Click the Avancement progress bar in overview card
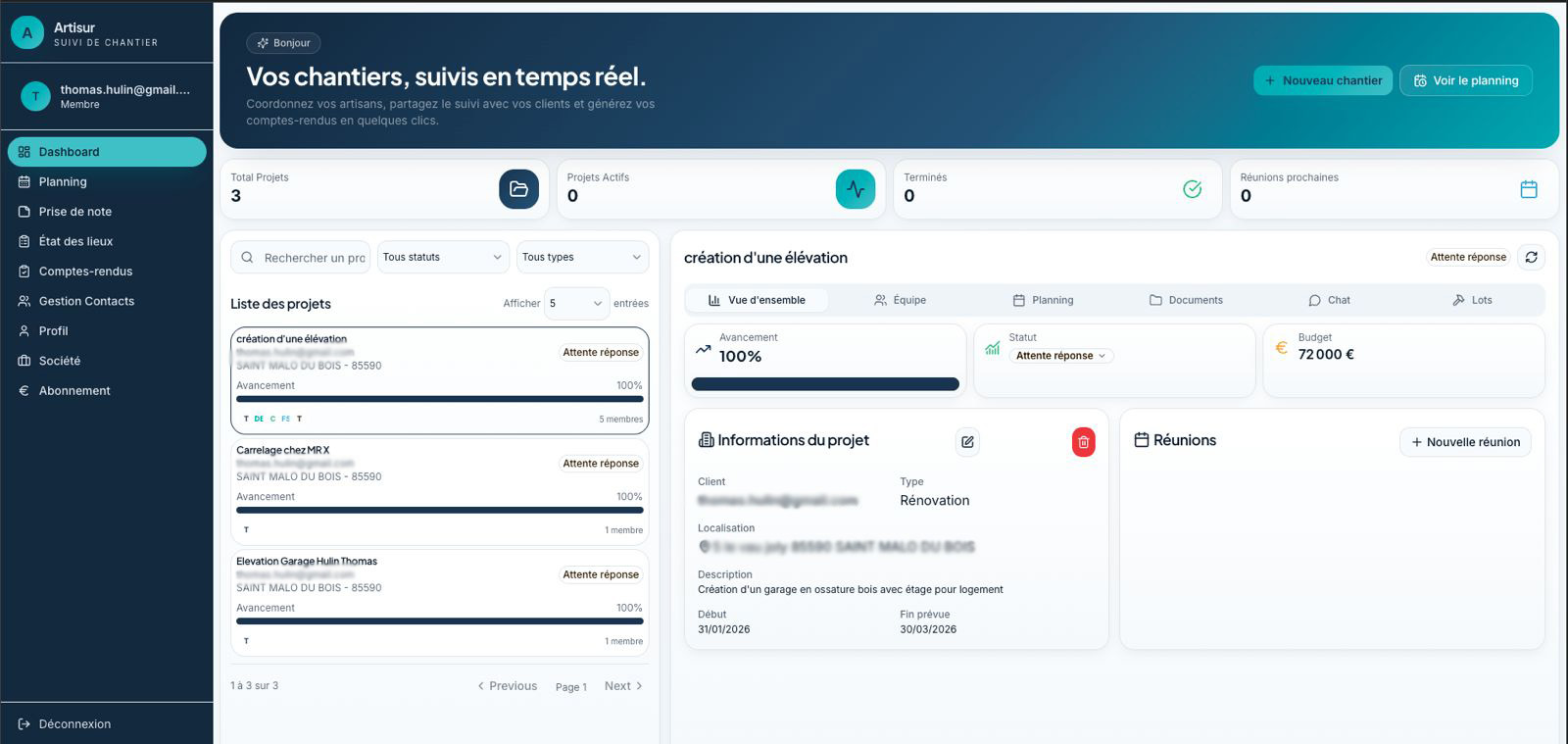This screenshot has height=744, width=1568. click(x=825, y=384)
